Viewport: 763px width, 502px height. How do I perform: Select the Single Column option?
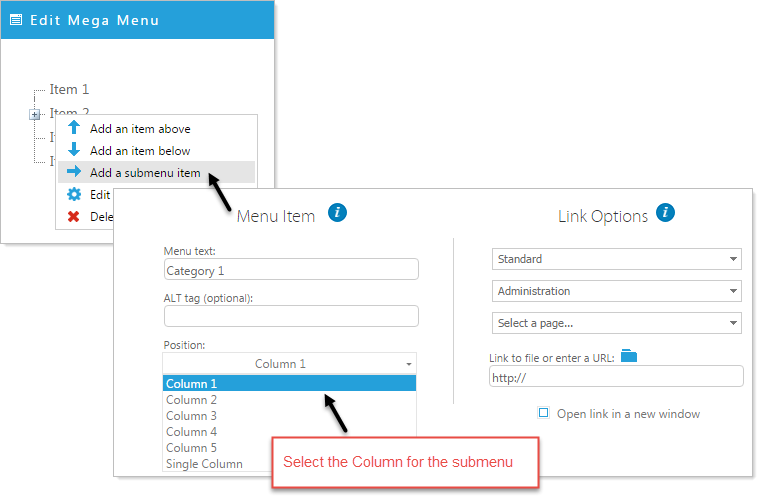pyautogui.click(x=204, y=464)
